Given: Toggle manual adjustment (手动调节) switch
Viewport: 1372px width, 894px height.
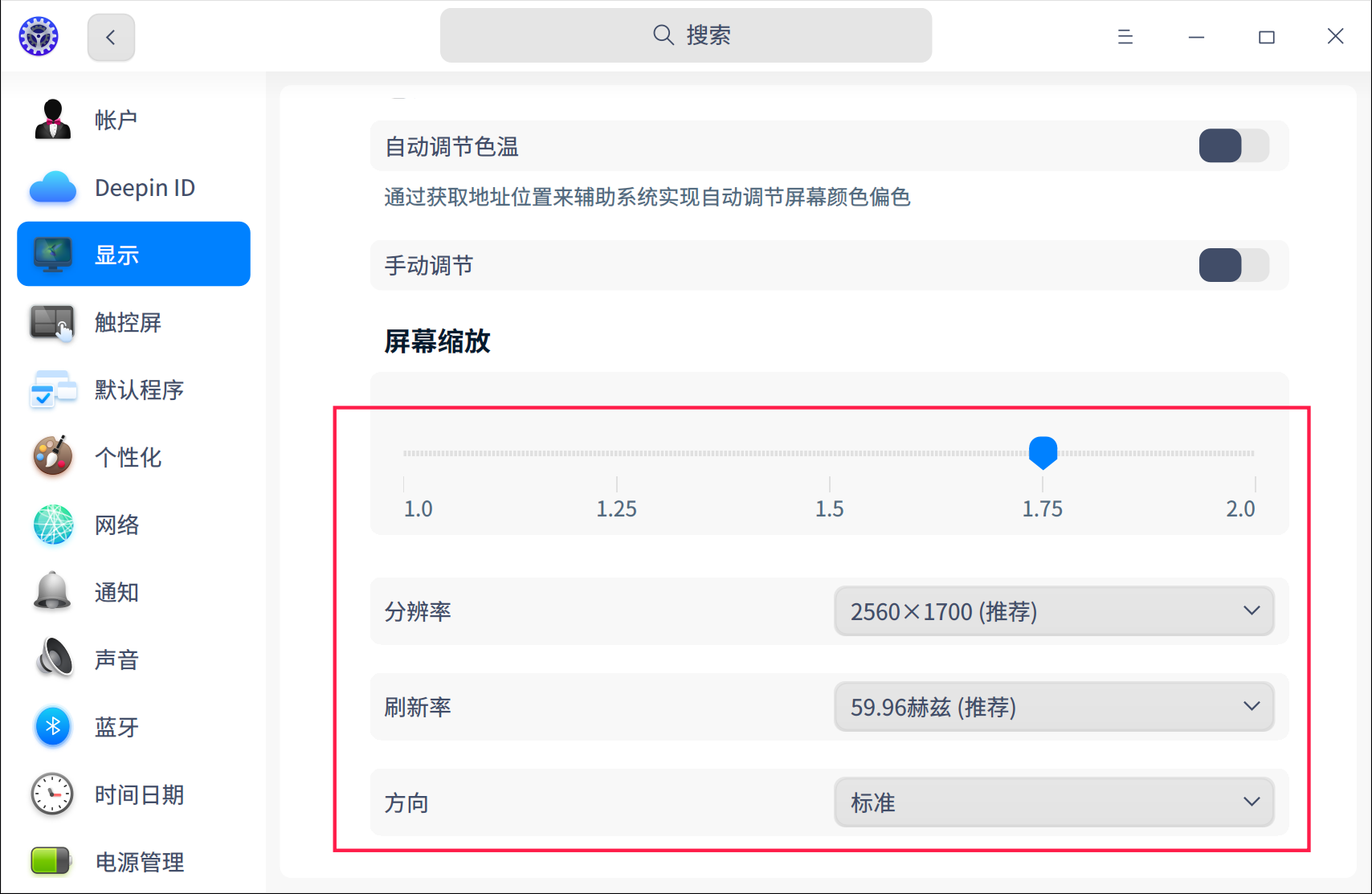Looking at the screenshot, I should pos(1233,265).
